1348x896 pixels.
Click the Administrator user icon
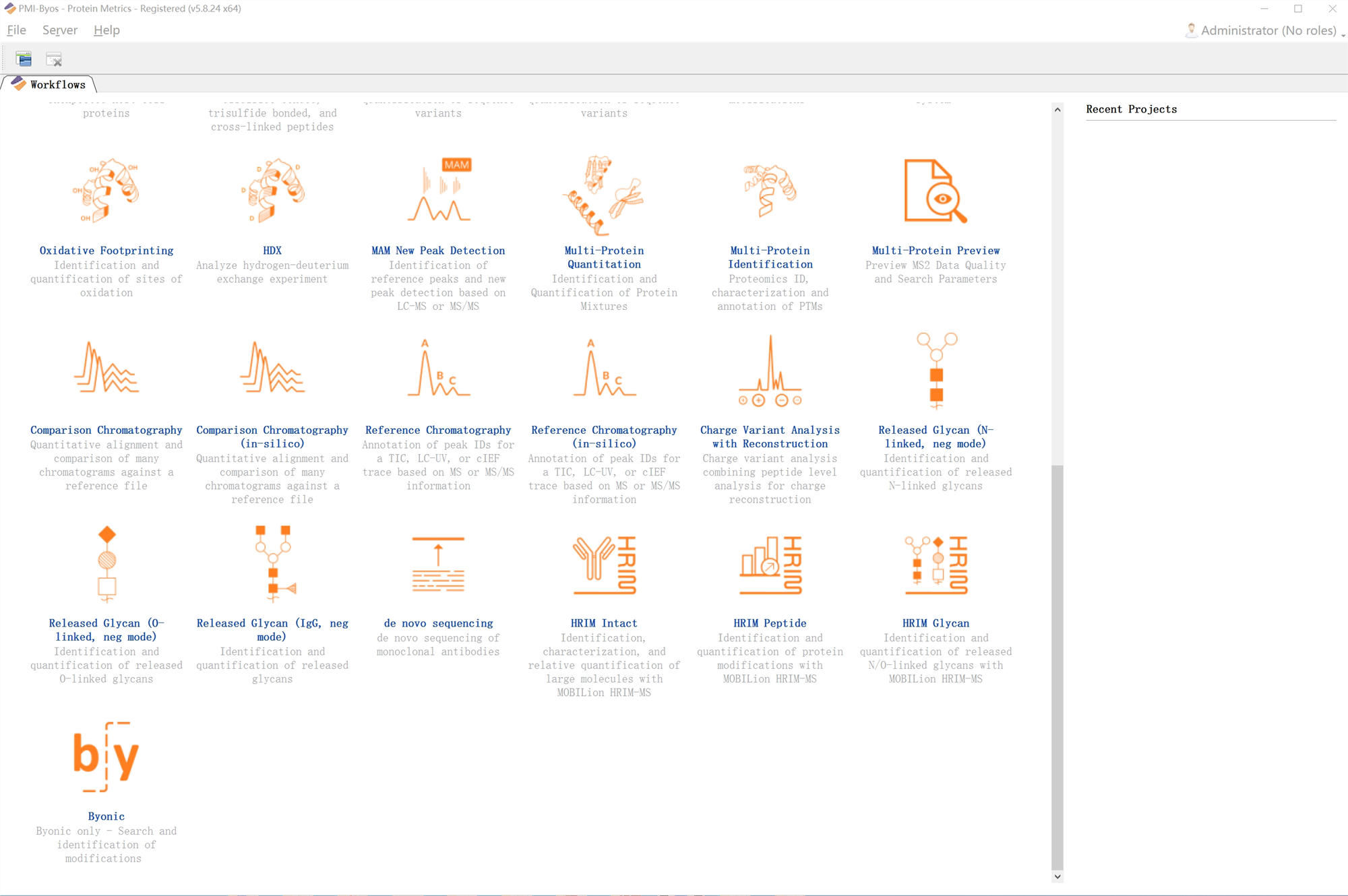coord(1191,30)
